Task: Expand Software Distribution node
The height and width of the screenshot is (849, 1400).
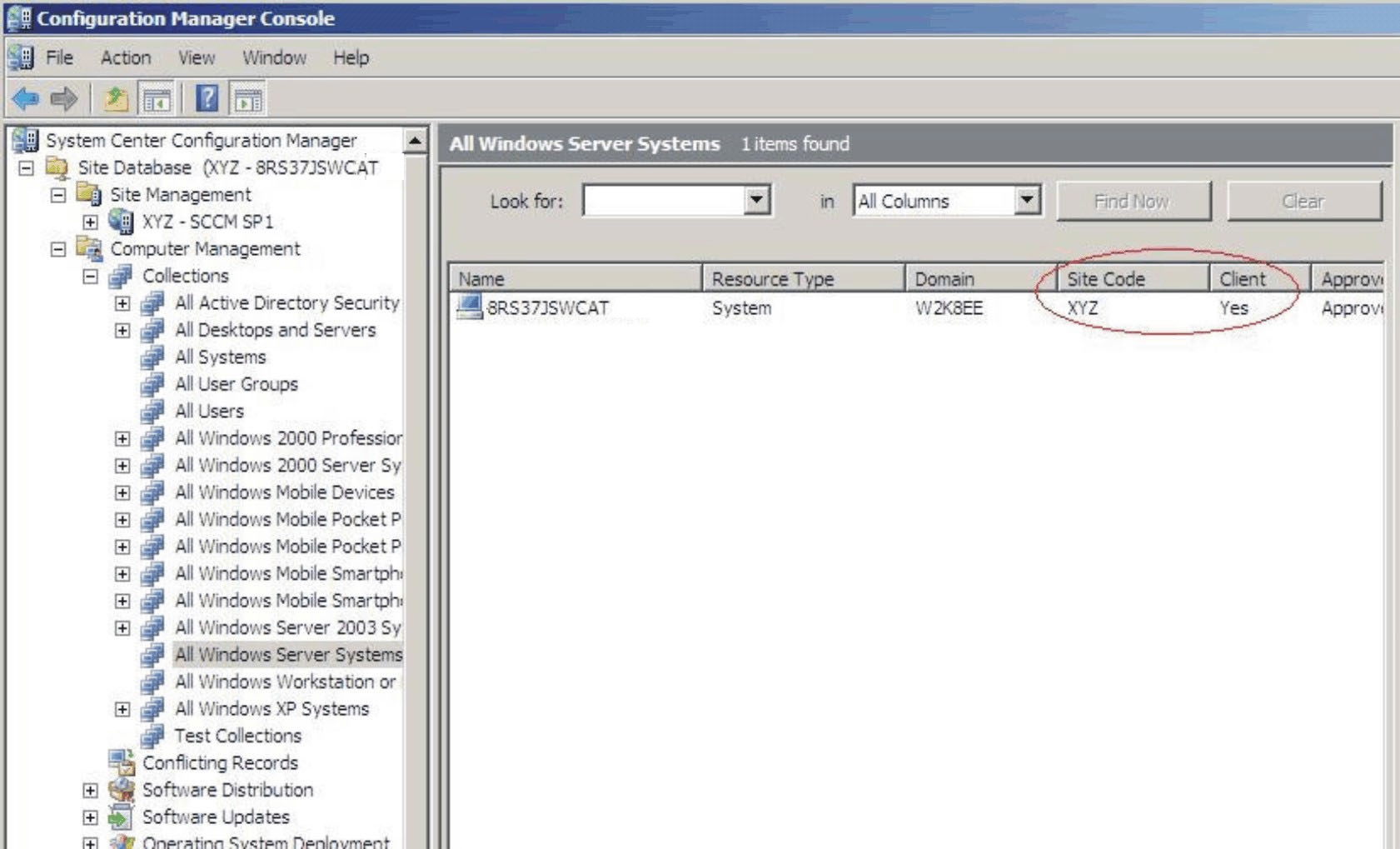Action: coord(90,790)
